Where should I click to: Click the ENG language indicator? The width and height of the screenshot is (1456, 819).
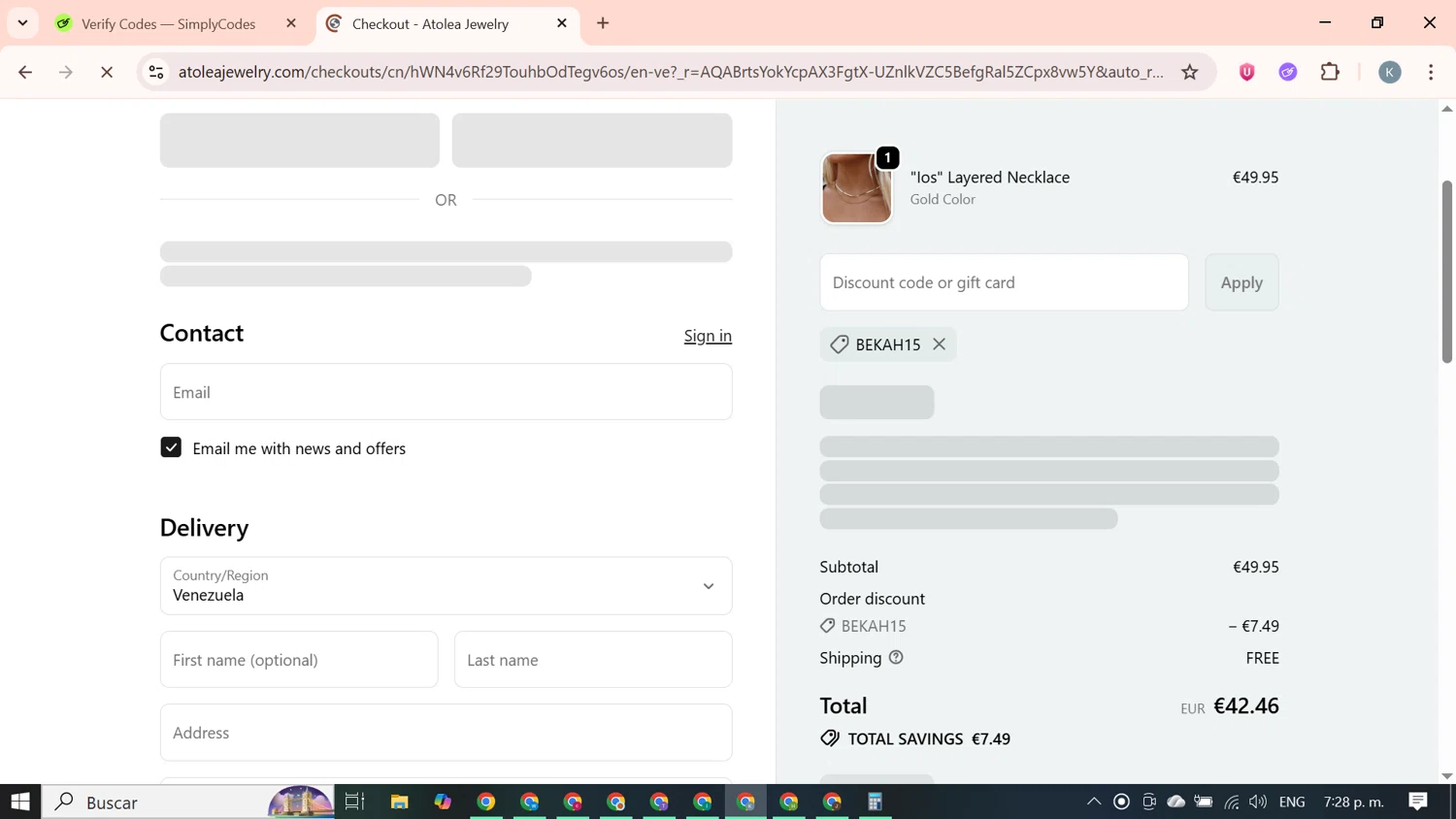pyautogui.click(x=1292, y=802)
